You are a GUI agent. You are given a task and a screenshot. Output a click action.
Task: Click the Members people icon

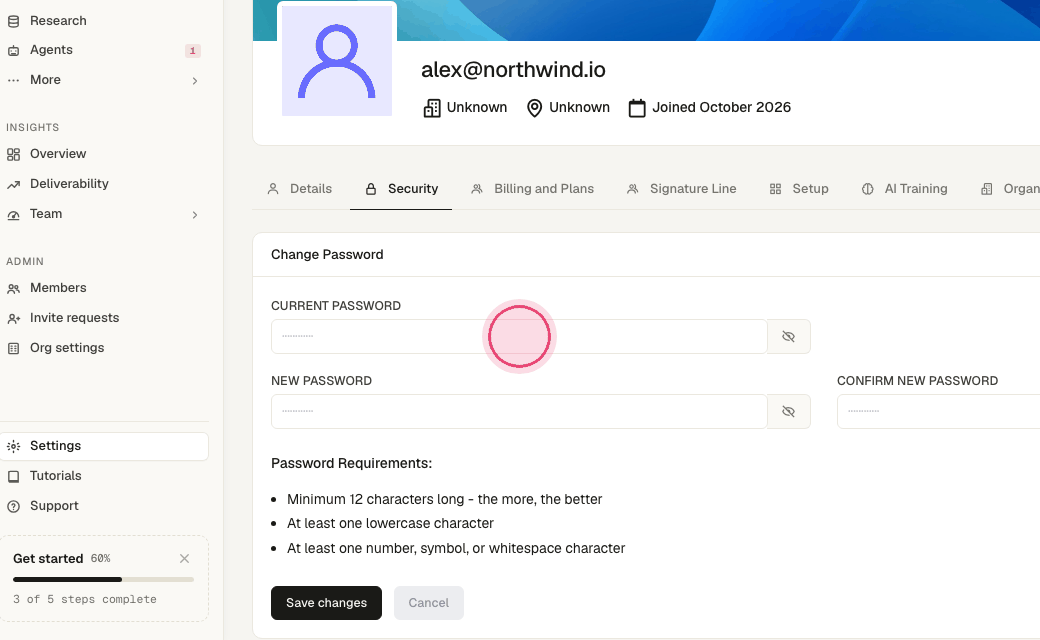point(13,288)
